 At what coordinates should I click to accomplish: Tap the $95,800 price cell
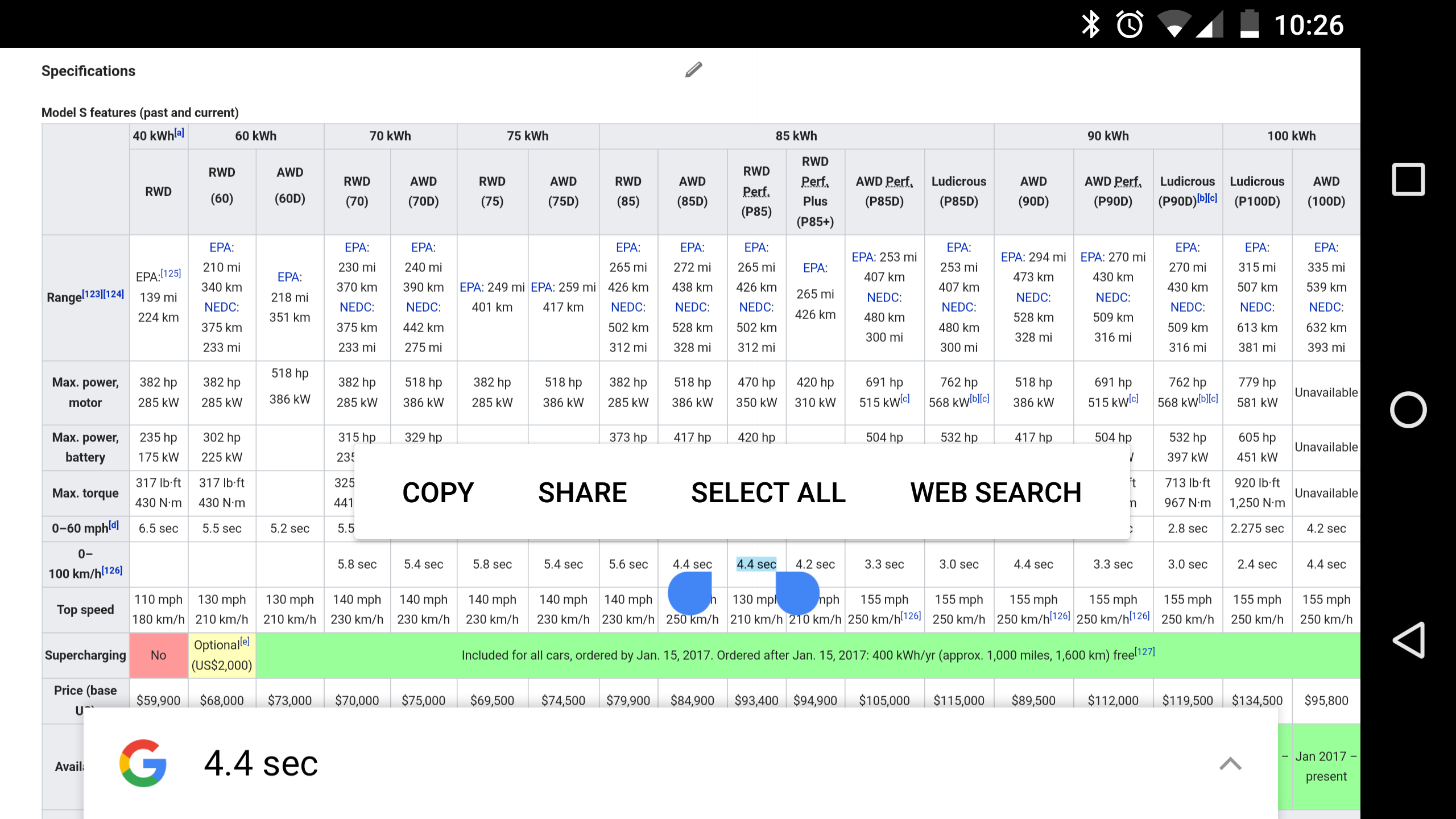1326,701
